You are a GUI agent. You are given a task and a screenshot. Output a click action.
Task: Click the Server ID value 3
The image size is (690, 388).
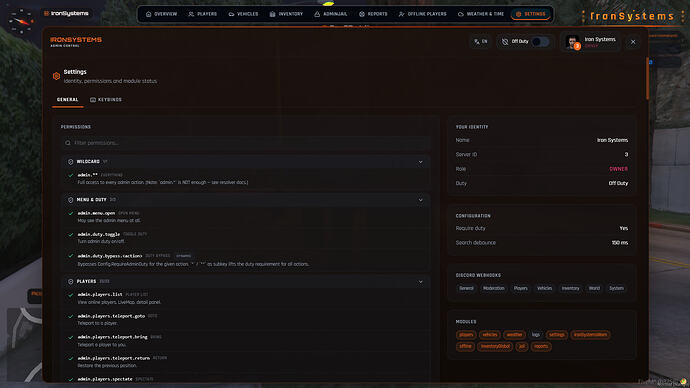626,155
